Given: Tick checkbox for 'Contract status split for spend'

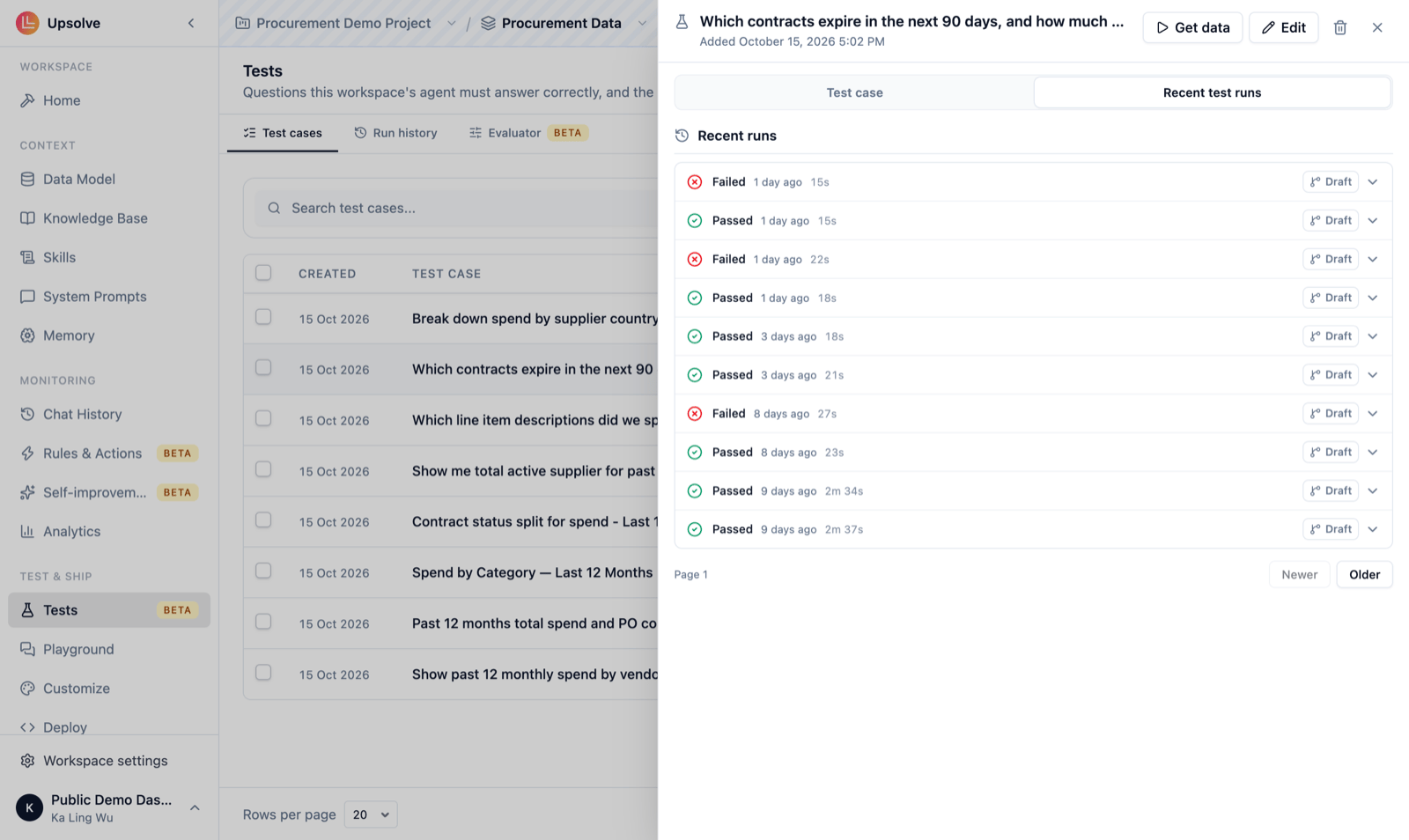Looking at the screenshot, I should pyautogui.click(x=263, y=520).
